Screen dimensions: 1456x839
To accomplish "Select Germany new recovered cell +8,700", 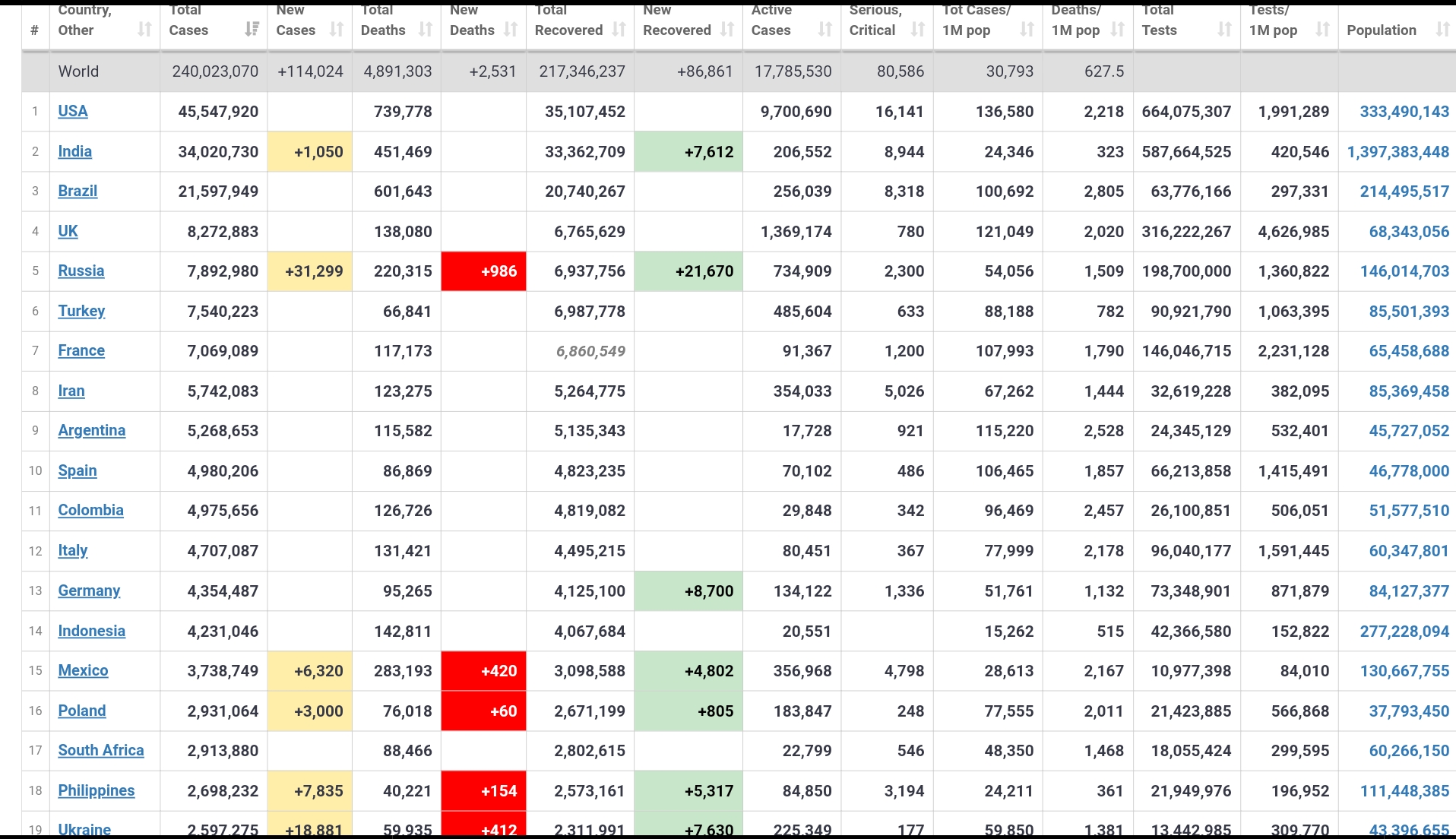I will 688,591.
